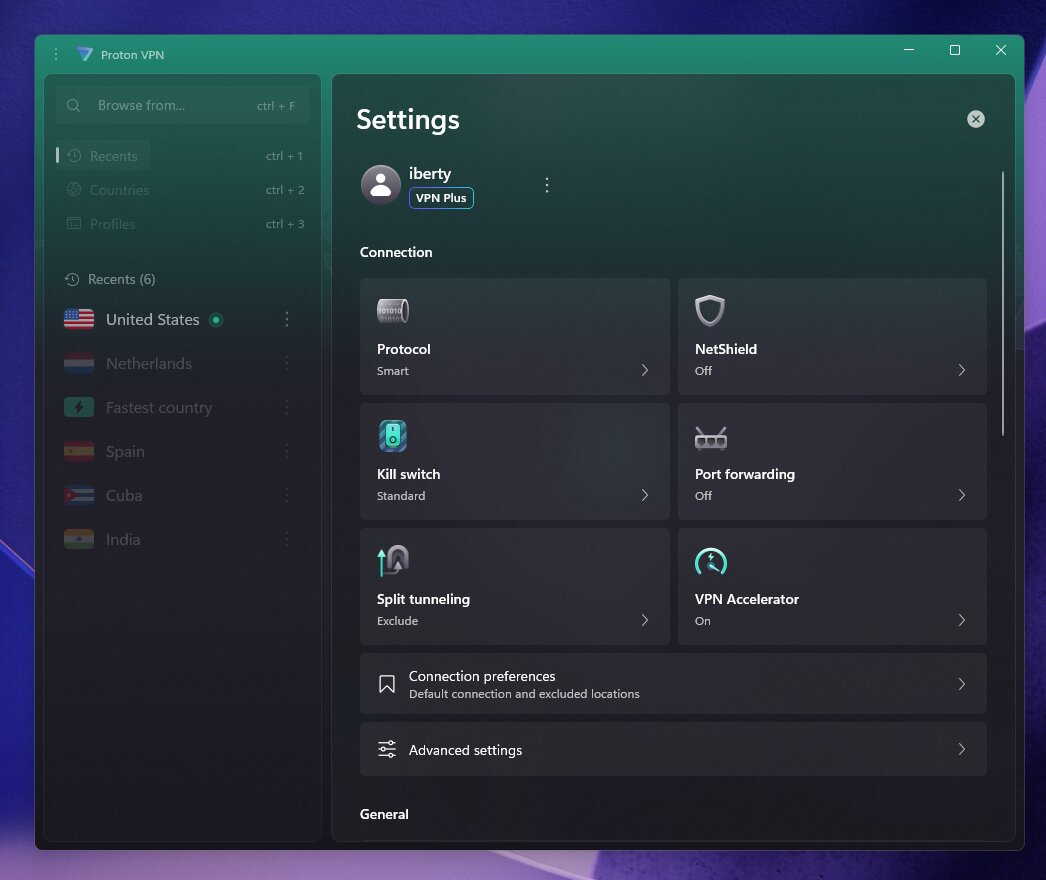This screenshot has height=880, width=1046.
Task: Click the Kill switch icon
Action: [x=393, y=436]
